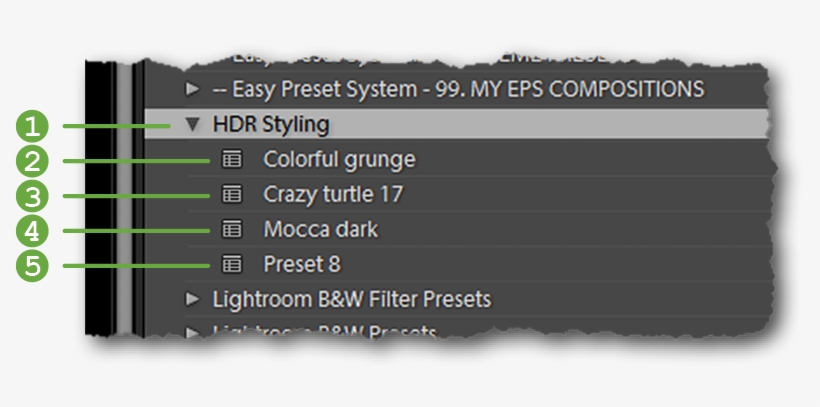Click the green callout badge numbered 5

coord(33,265)
